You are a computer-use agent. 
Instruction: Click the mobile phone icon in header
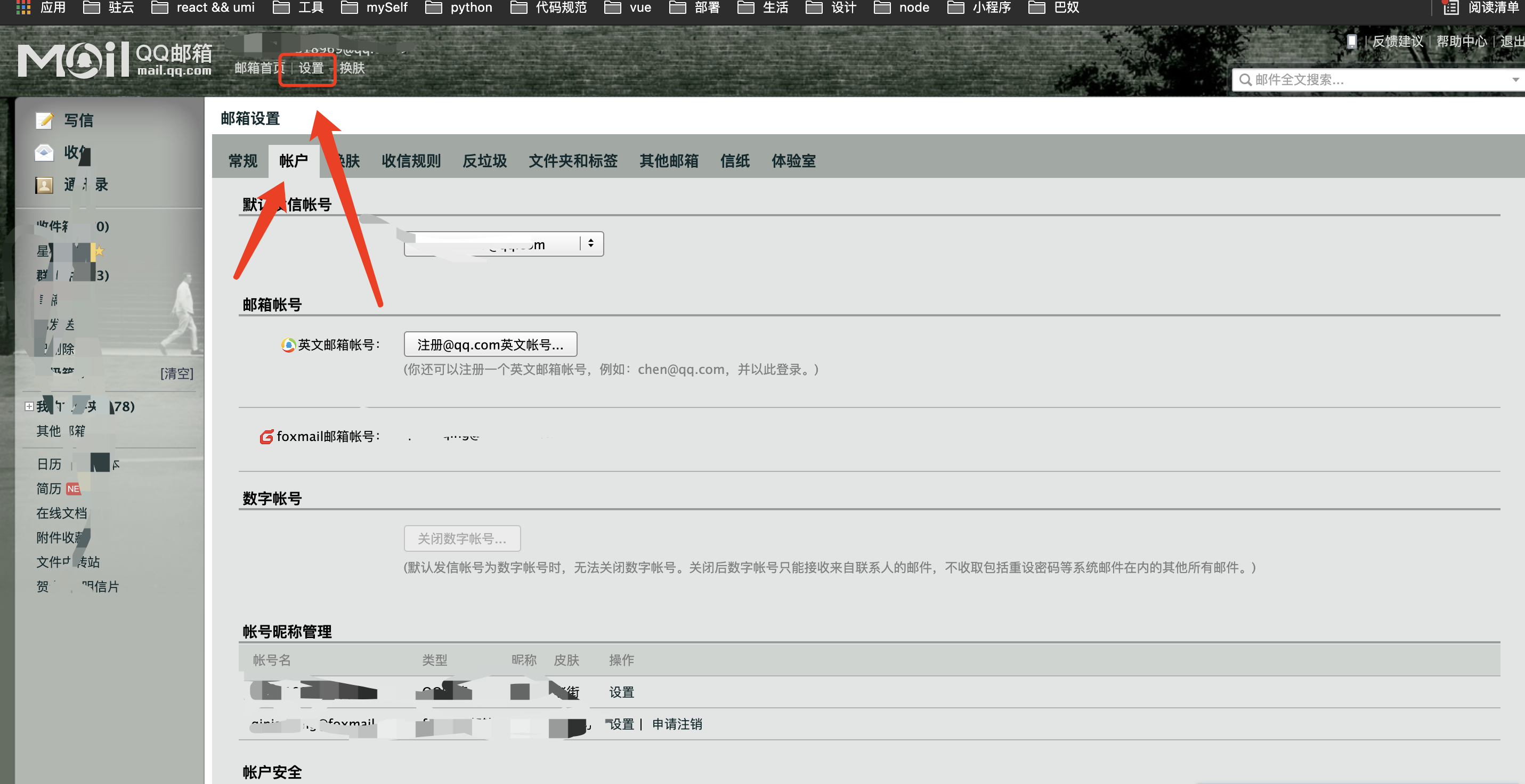coord(1351,42)
